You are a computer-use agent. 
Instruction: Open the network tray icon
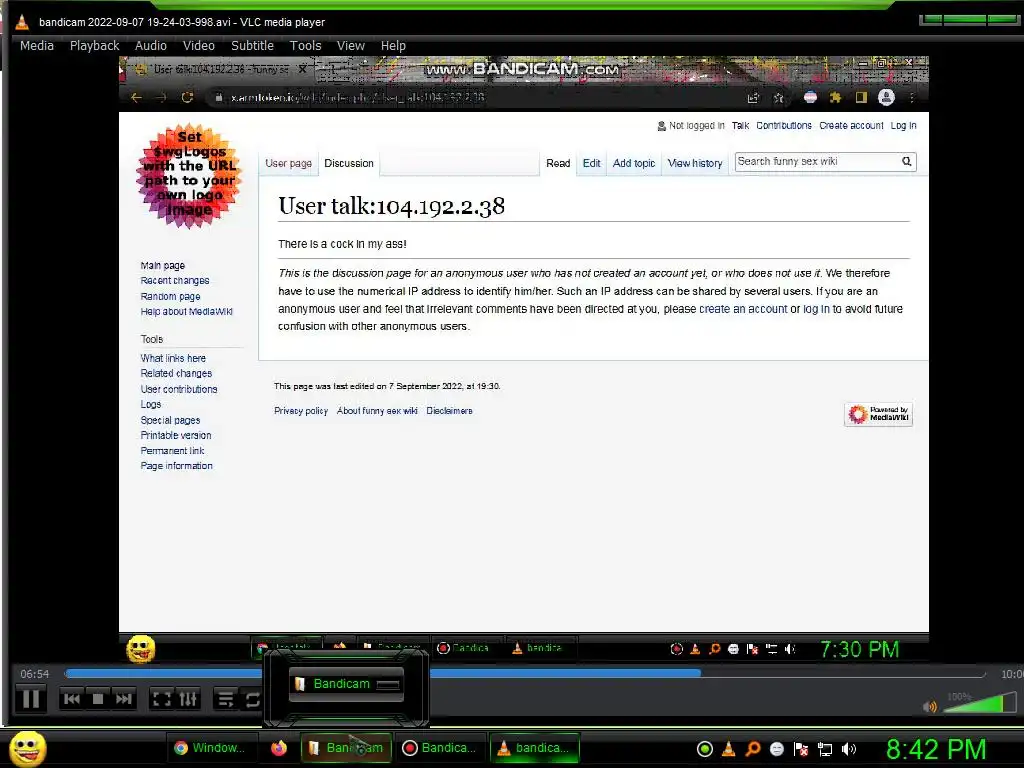coord(825,749)
